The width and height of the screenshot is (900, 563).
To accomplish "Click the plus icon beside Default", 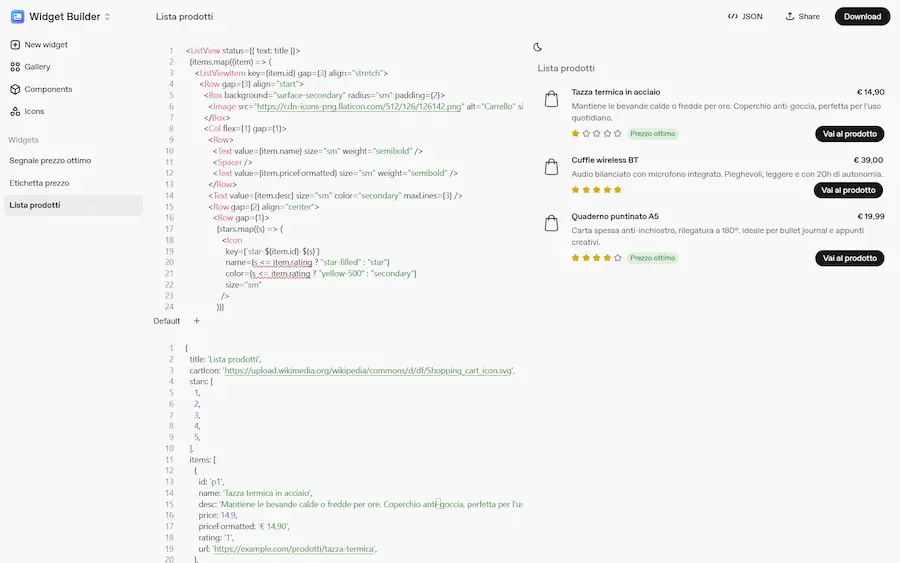I will coord(196,321).
